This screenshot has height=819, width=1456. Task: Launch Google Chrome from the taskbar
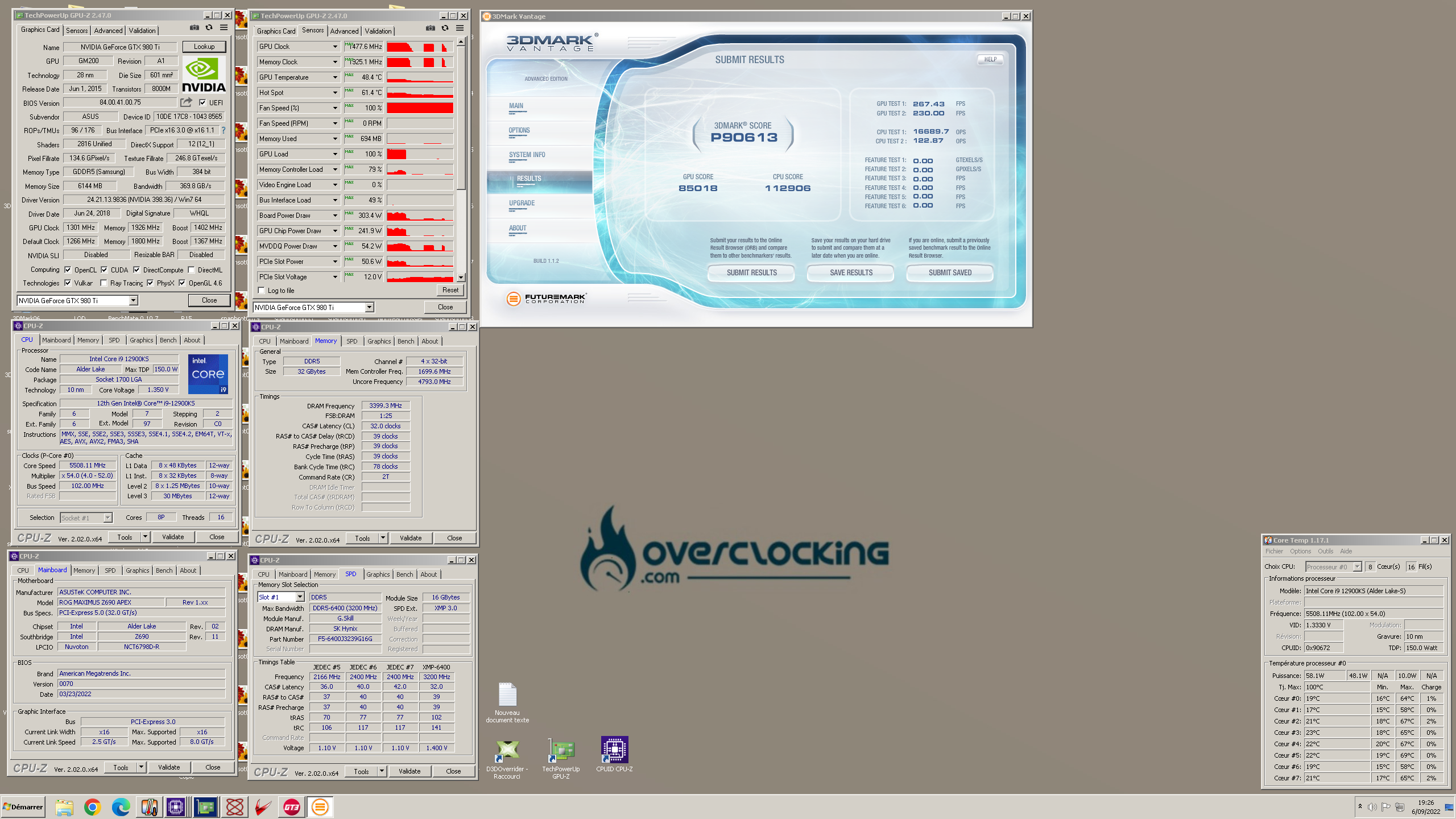coord(92,807)
